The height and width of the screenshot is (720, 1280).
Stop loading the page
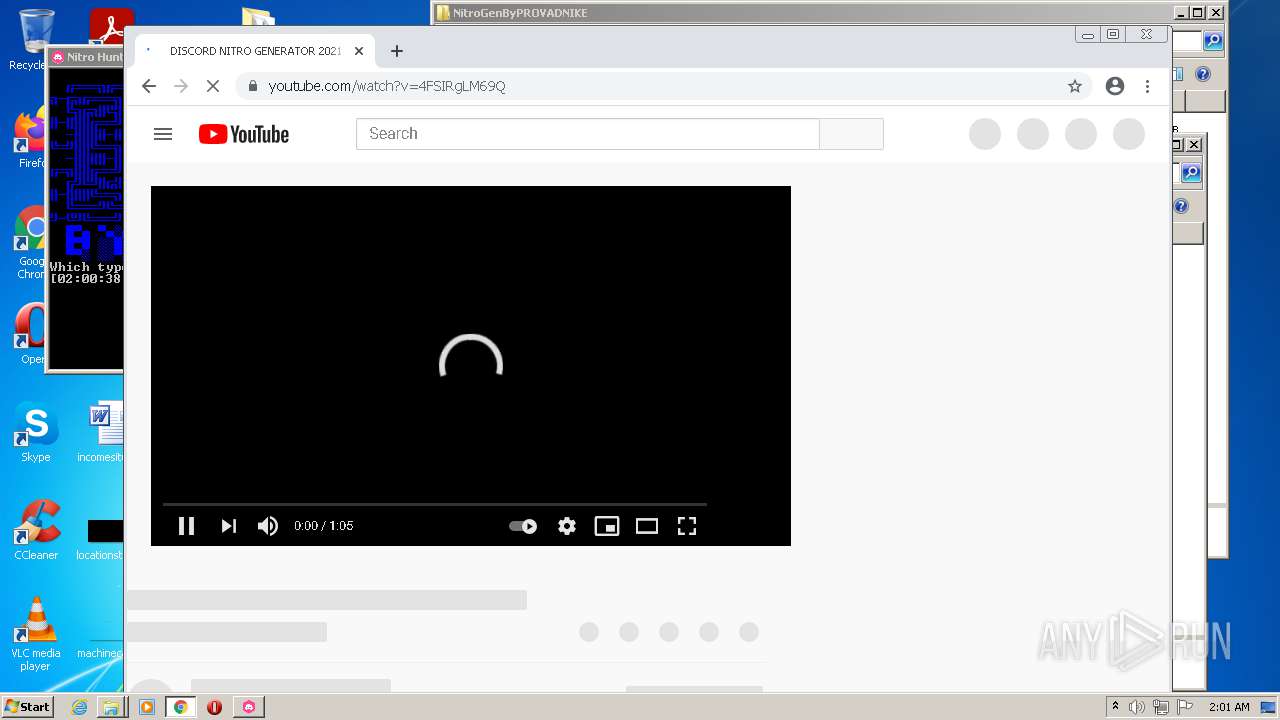(x=213, y=86)
